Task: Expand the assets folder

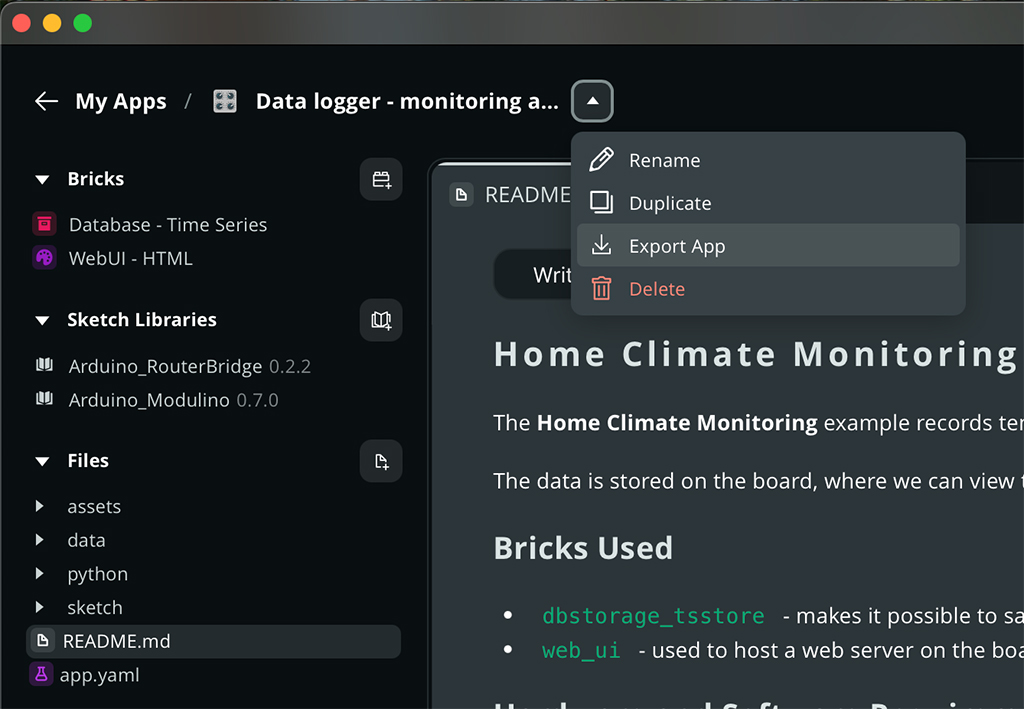Action: point(40,507)
